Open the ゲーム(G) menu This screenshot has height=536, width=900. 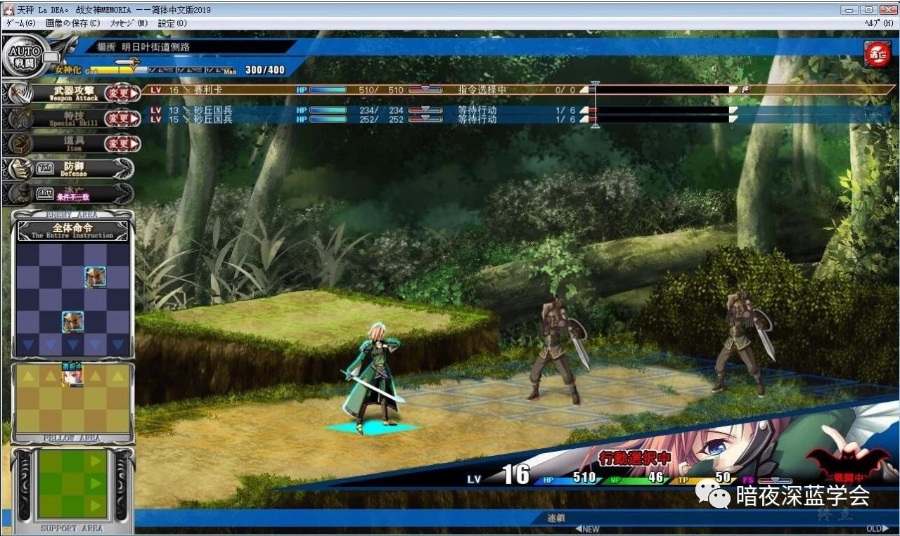tap(21, 22)
